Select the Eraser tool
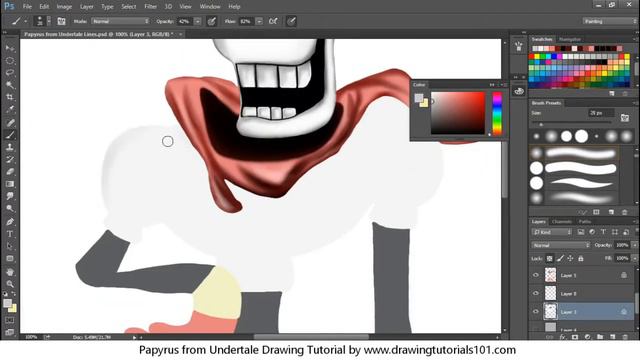The image size is (640, 360). click(x=10, y=171)
